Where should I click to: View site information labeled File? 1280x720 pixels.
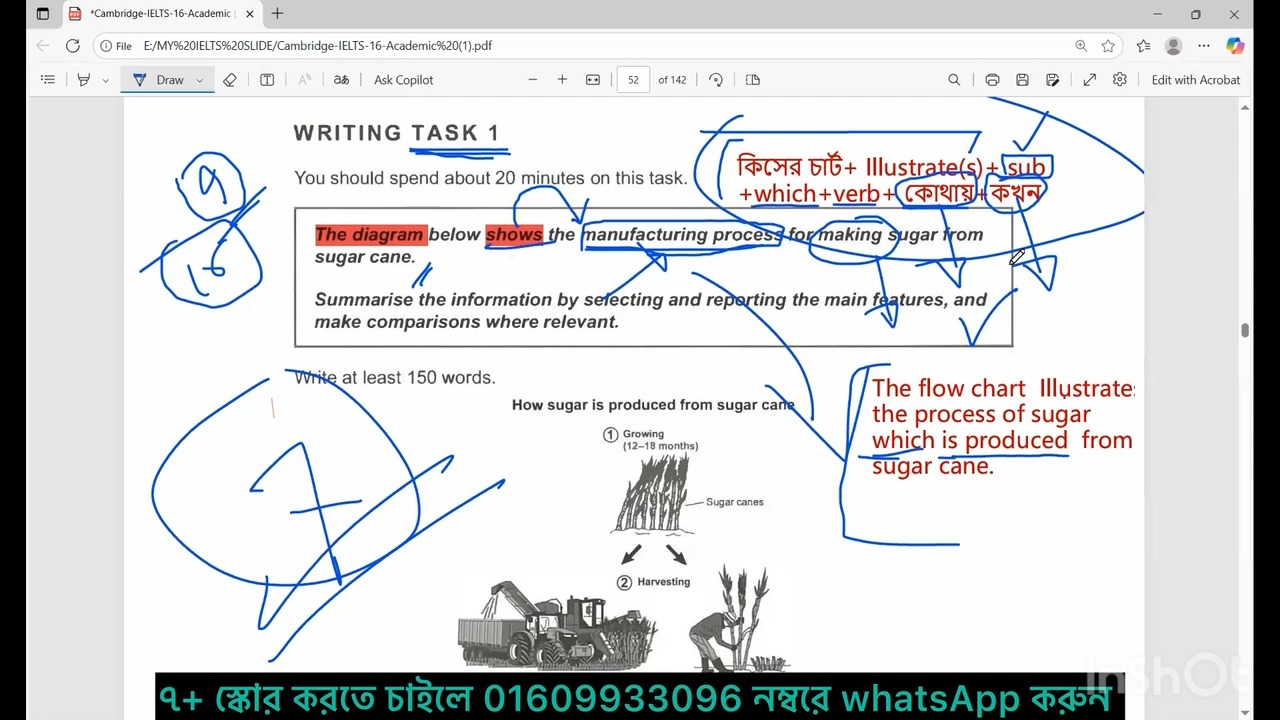(116, 46)
